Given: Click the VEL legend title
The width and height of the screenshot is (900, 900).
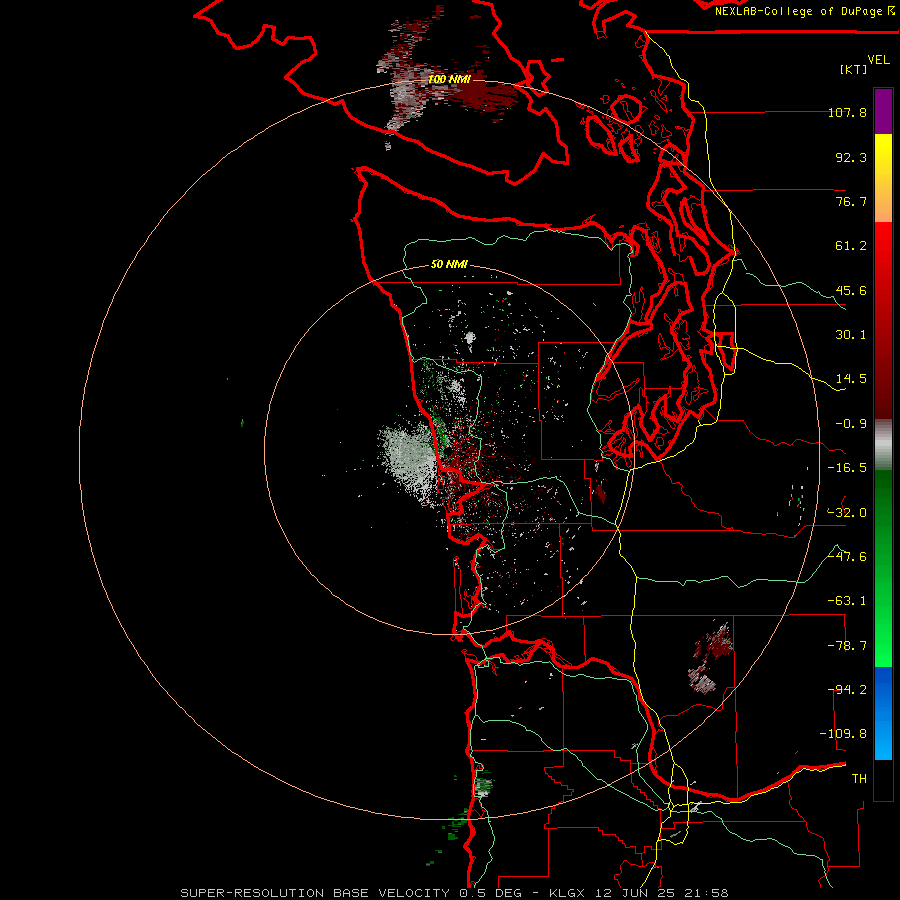Looking at the screenshot, I should pos(878,60).
